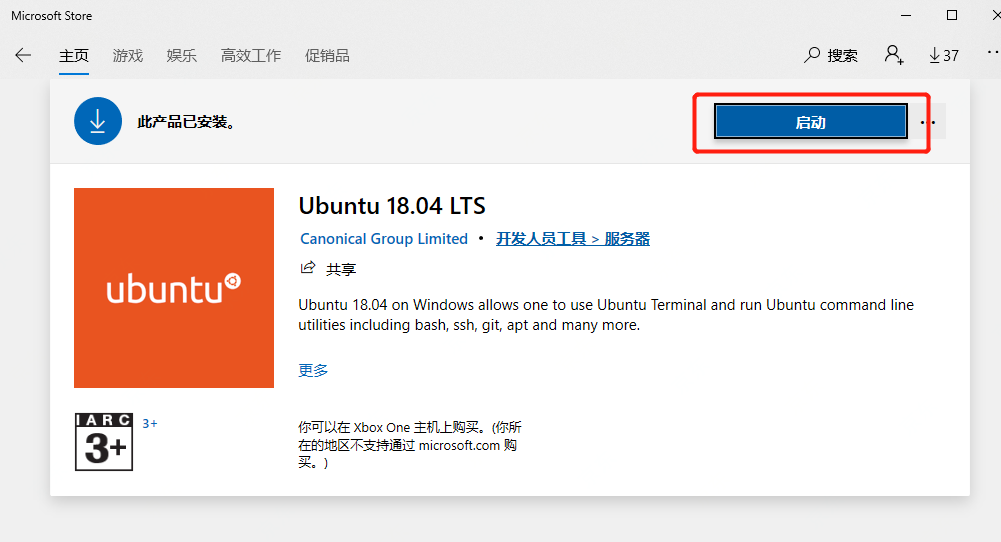Click the IARC 3+ rating badge
Viewport: 1001px width, 542px height.
pyautogui.click(x=104, y=442)
